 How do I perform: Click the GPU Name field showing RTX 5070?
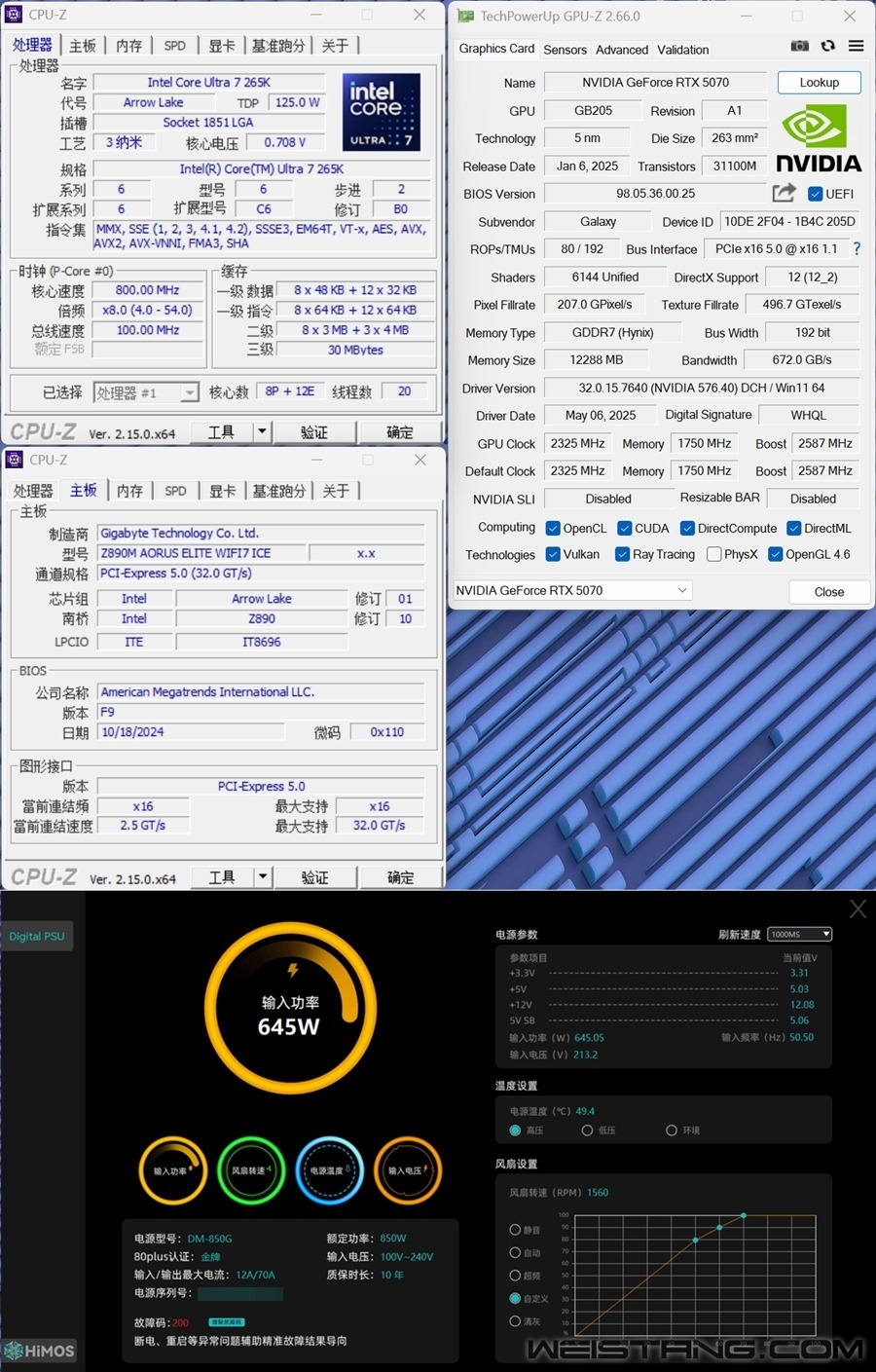(655, 83)
